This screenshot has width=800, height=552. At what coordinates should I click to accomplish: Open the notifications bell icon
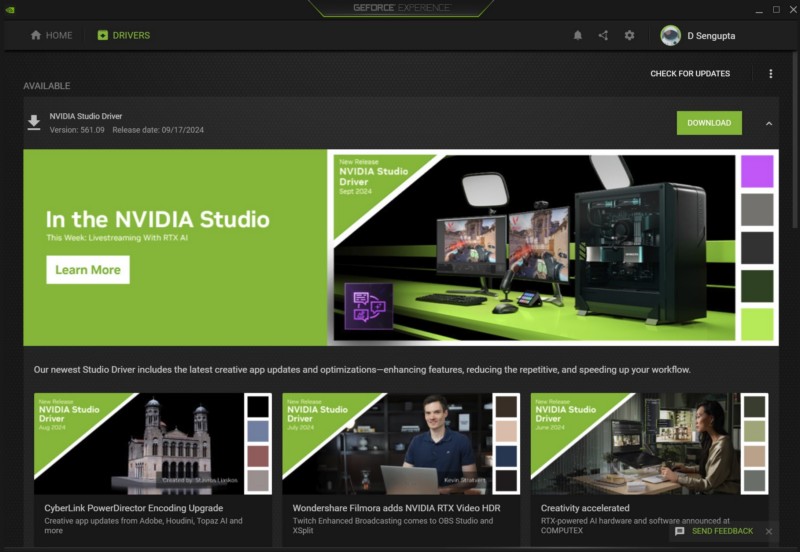point(578,35)
